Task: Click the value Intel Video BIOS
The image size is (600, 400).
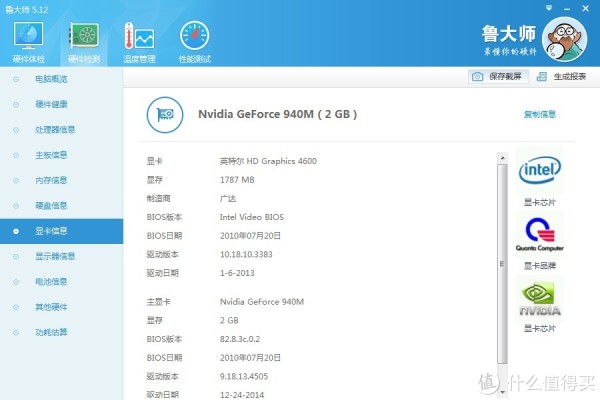Action: pos(252,217)
